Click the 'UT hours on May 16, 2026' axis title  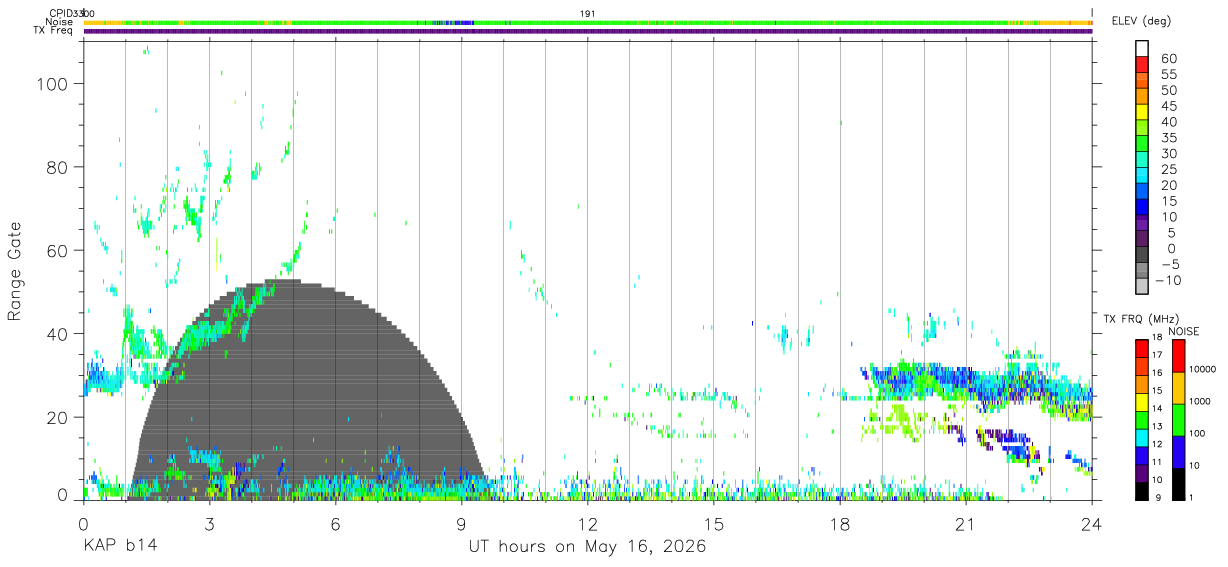(588, 547)
